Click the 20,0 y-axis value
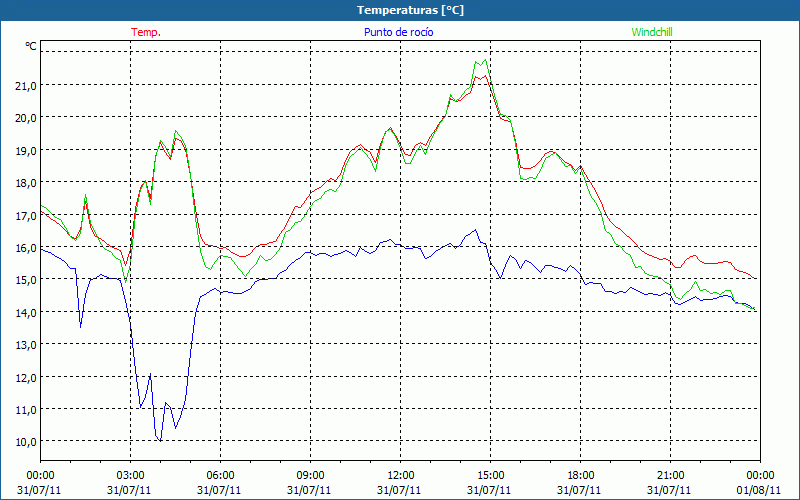800x500 pixels. [x=26, y=117]
